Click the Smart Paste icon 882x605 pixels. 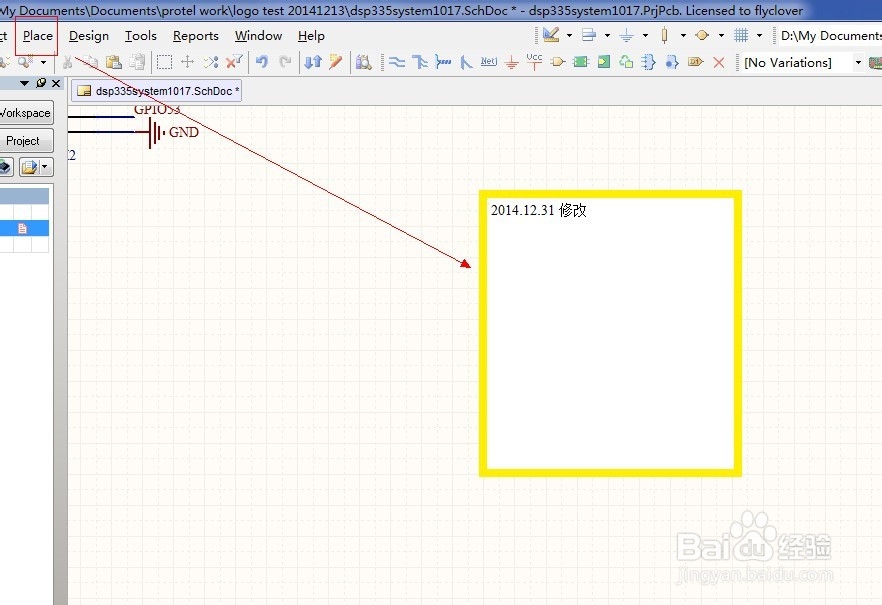coord(137,62)
